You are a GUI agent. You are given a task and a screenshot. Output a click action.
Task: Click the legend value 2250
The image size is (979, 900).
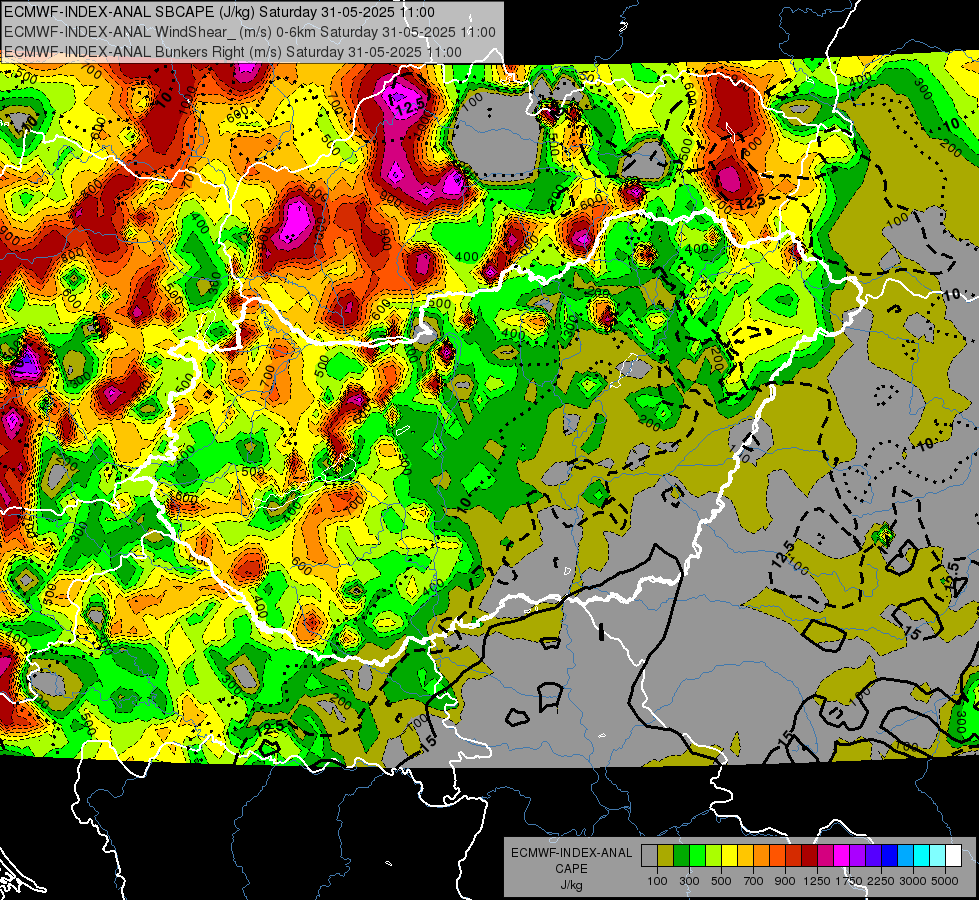point(881,881)
